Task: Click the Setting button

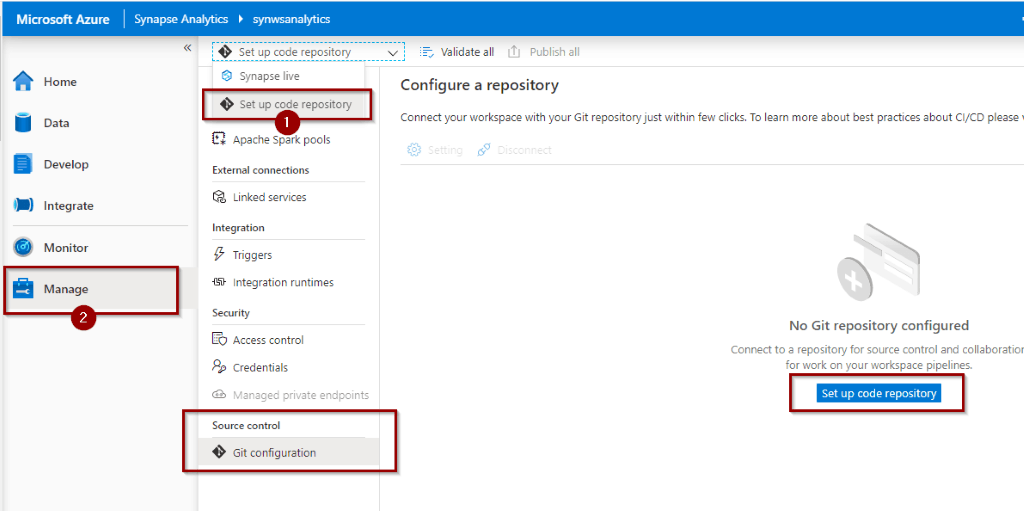Action: [435, 150]
